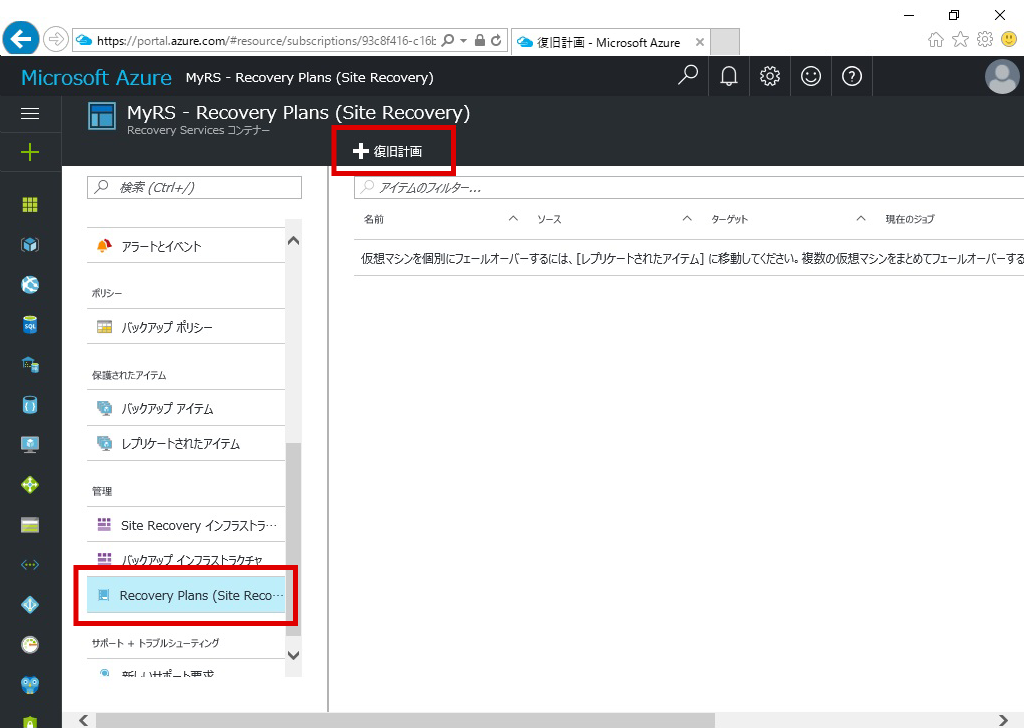Select Recovery Plans (Site Recovery) menu item

pos(186,595)
